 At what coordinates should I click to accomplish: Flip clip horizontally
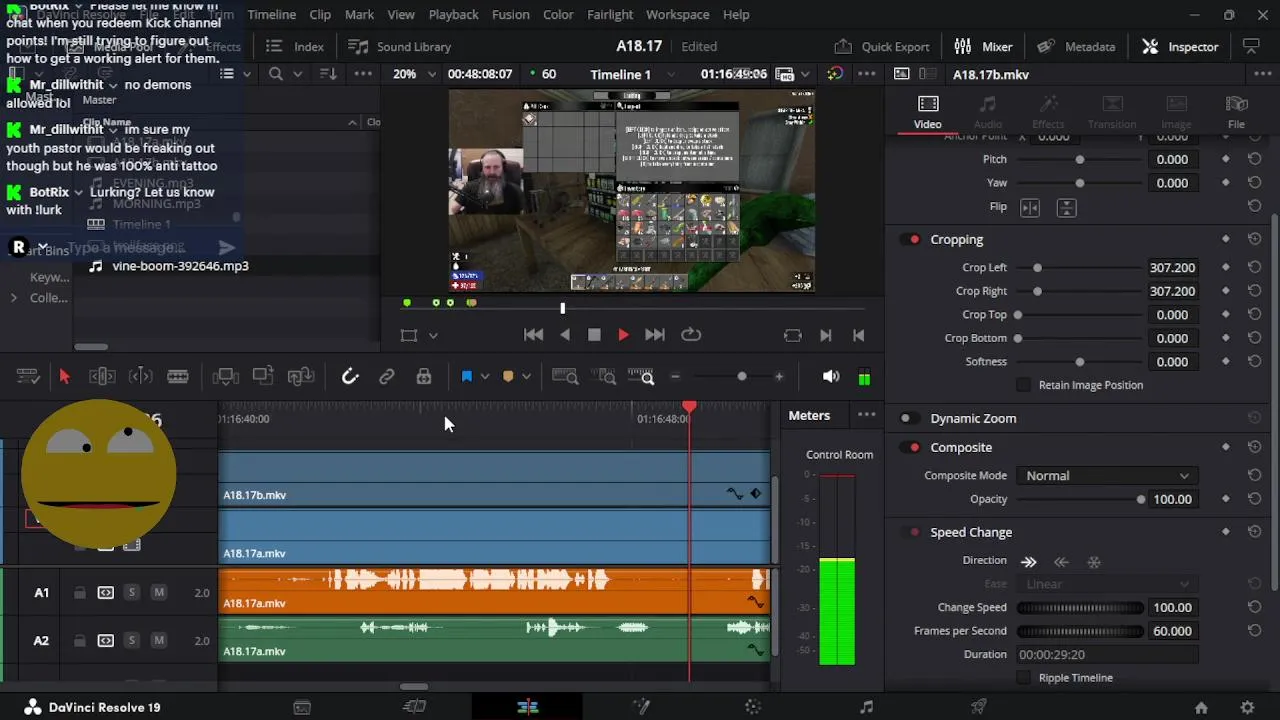tap(1030, 207)
